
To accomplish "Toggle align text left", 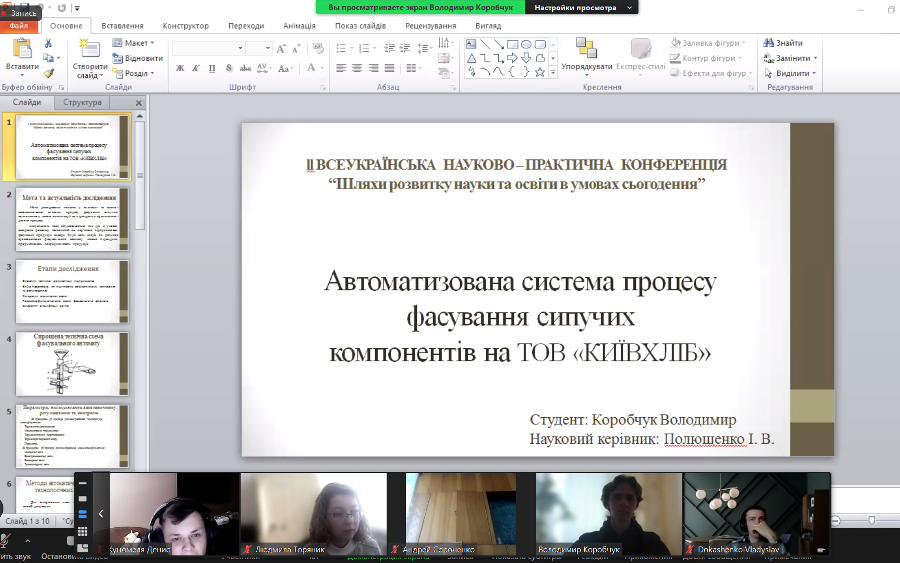I will click(x=341, y=68).
